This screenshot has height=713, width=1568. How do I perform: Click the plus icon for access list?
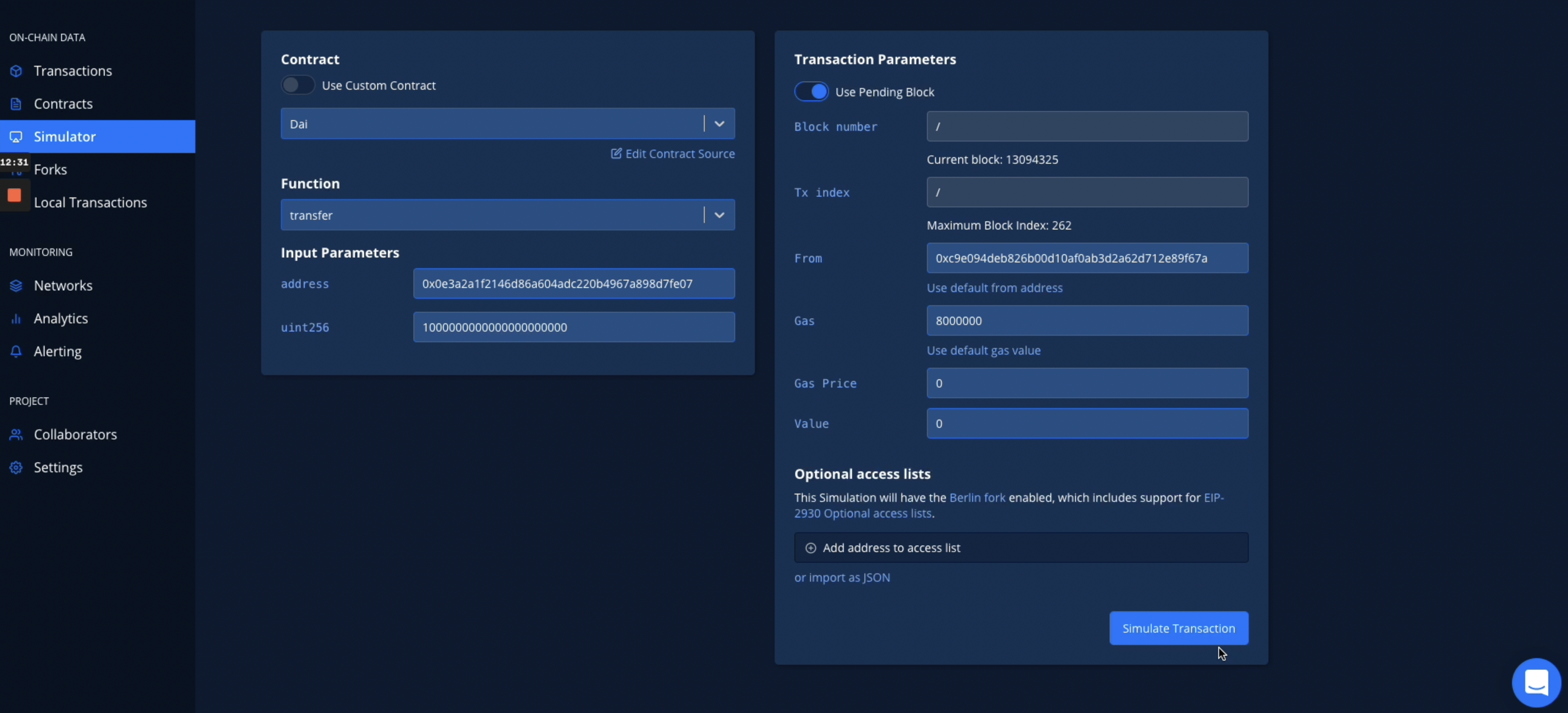811,548
